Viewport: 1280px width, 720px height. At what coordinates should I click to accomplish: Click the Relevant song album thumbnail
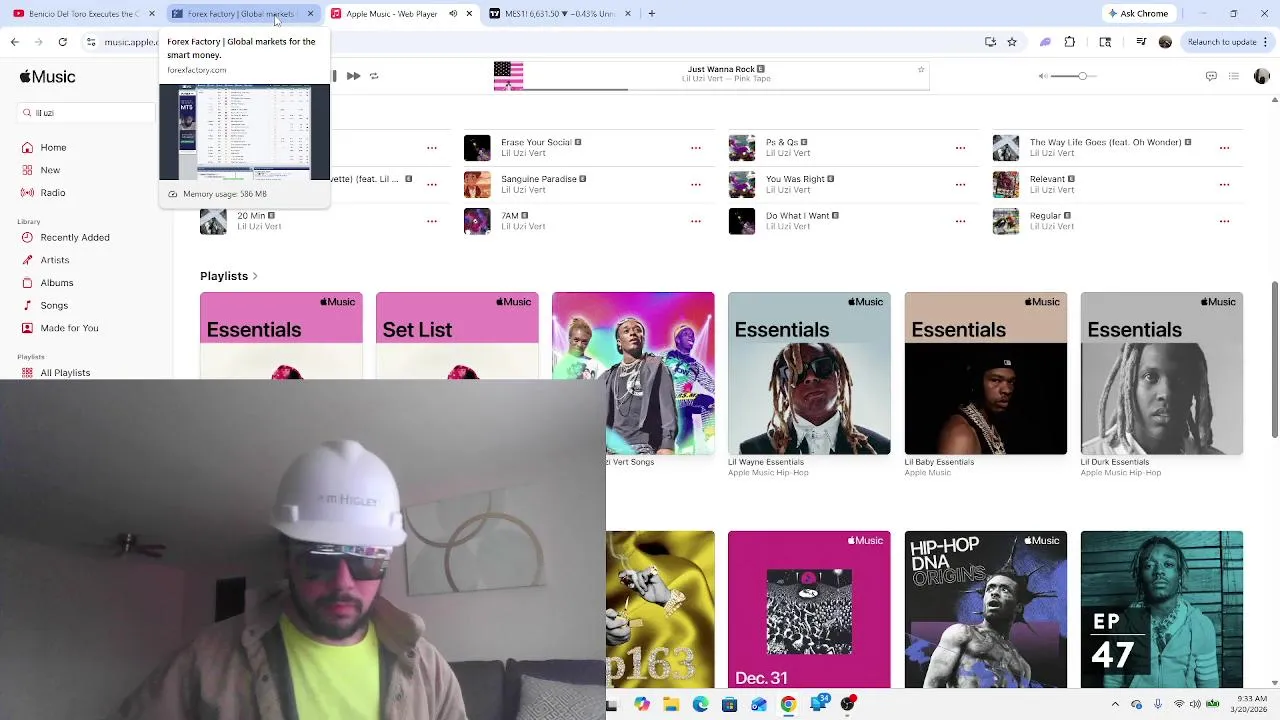coord(1006,185)
